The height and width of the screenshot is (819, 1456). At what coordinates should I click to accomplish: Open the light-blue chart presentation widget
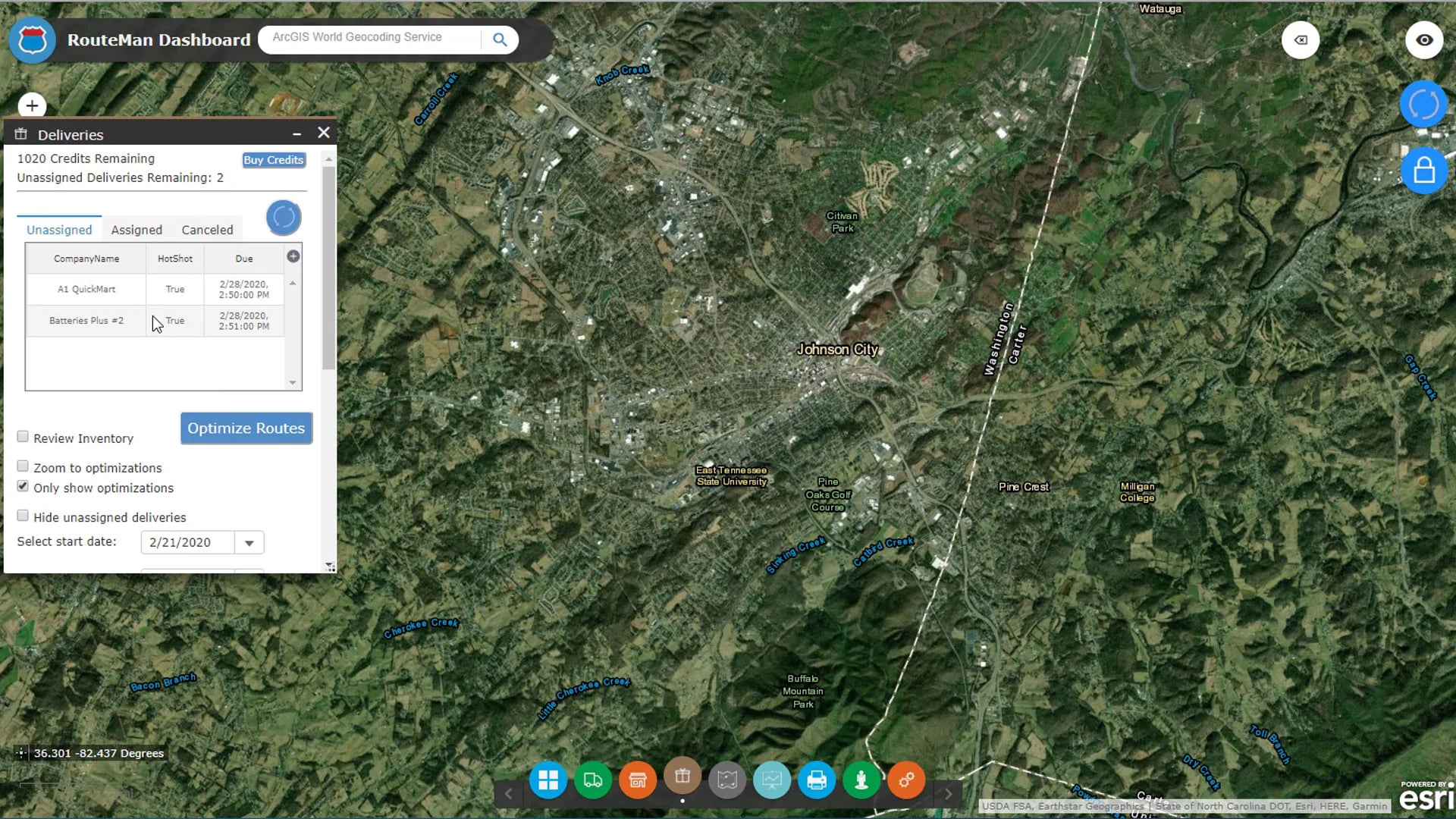coord(772,780)
